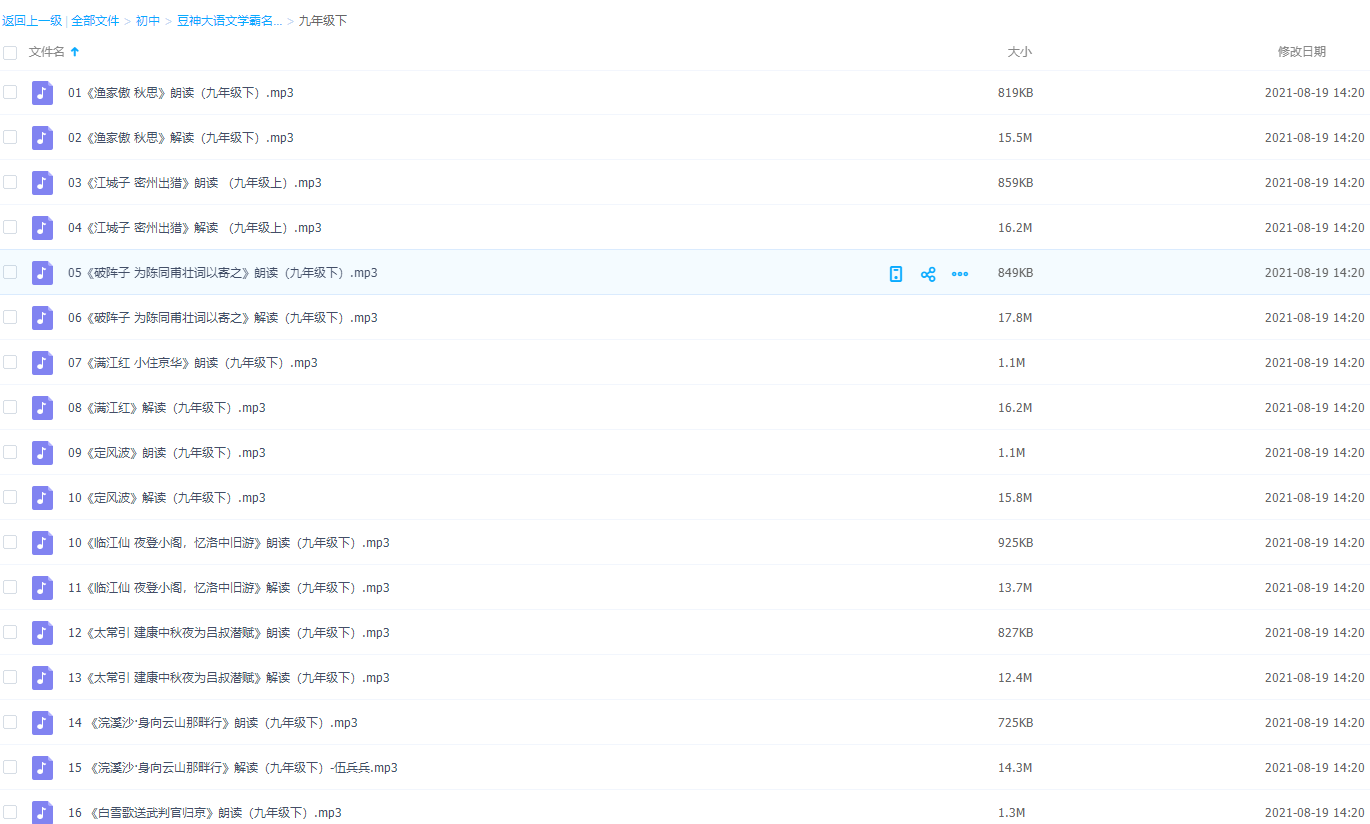Click music icon for 12 太常引 朗读
1370x824 pixels.
coord(42,633)
